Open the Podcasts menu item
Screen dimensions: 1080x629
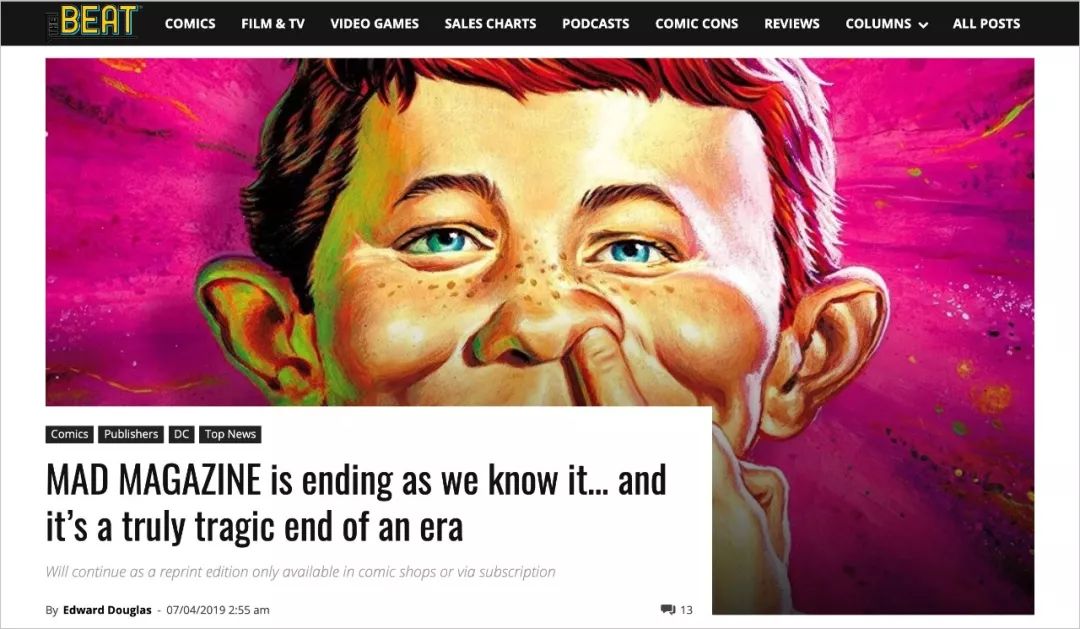(596, 23)
